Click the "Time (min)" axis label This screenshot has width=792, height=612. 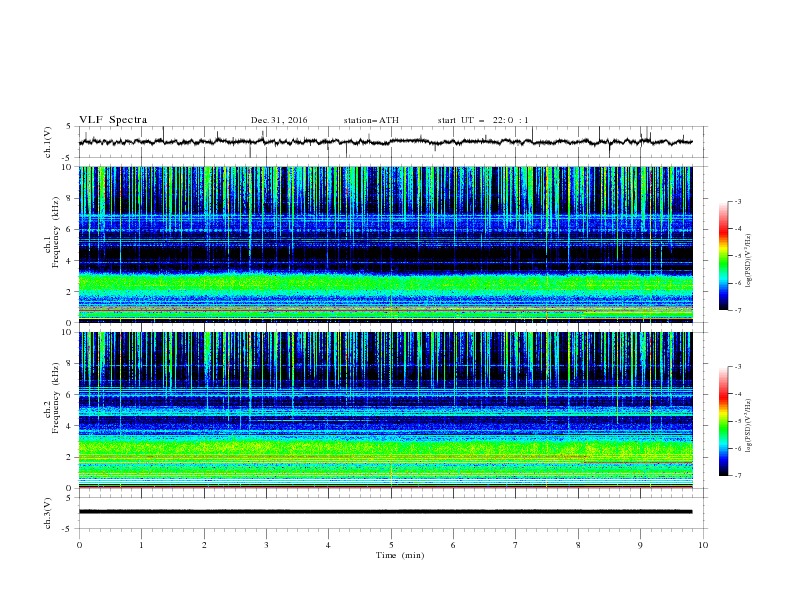click(x=400, y=555)
